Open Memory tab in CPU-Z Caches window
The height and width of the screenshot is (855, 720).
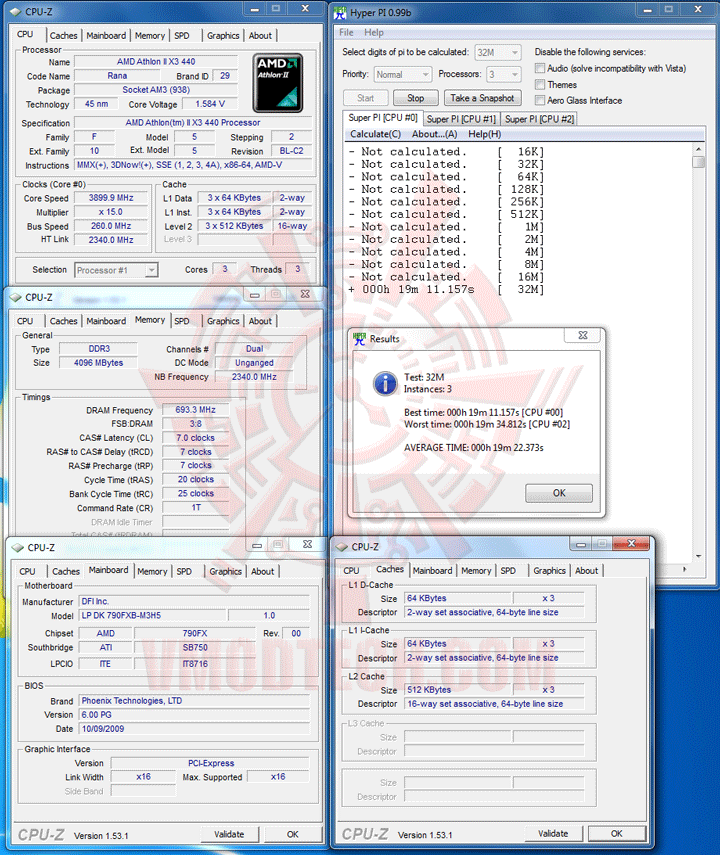pos(476,570)
